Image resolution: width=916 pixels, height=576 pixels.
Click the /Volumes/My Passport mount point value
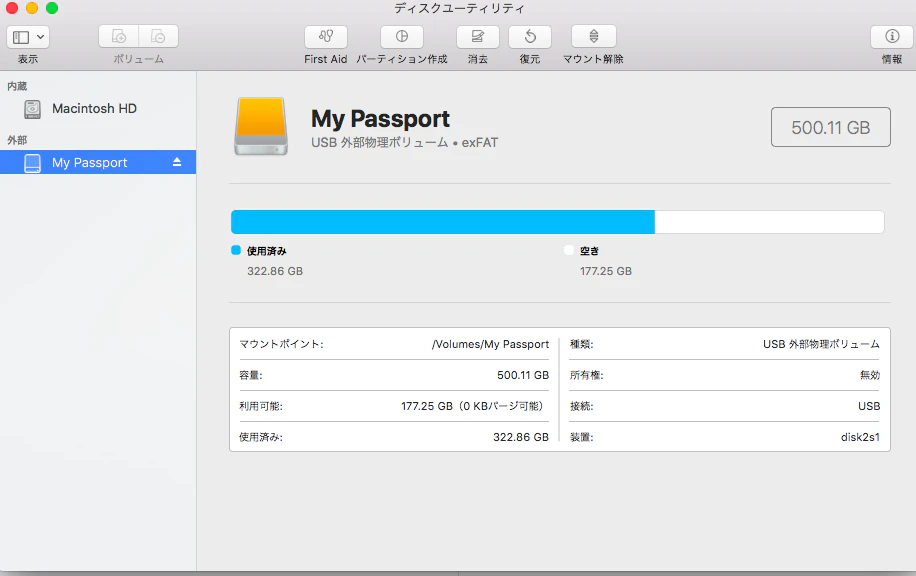coord(491,344)
